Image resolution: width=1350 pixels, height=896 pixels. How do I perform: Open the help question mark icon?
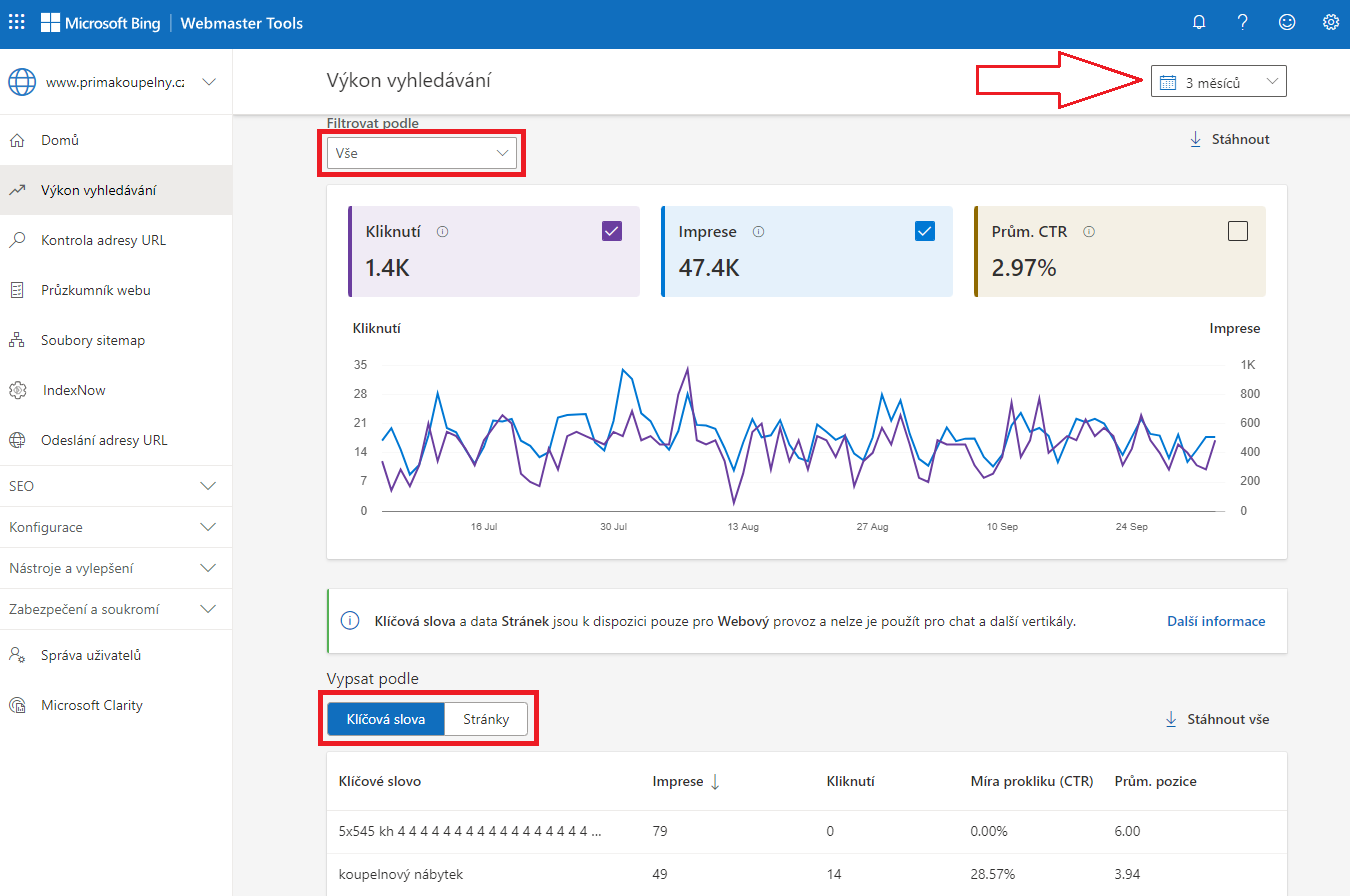tap(1243, 22)
